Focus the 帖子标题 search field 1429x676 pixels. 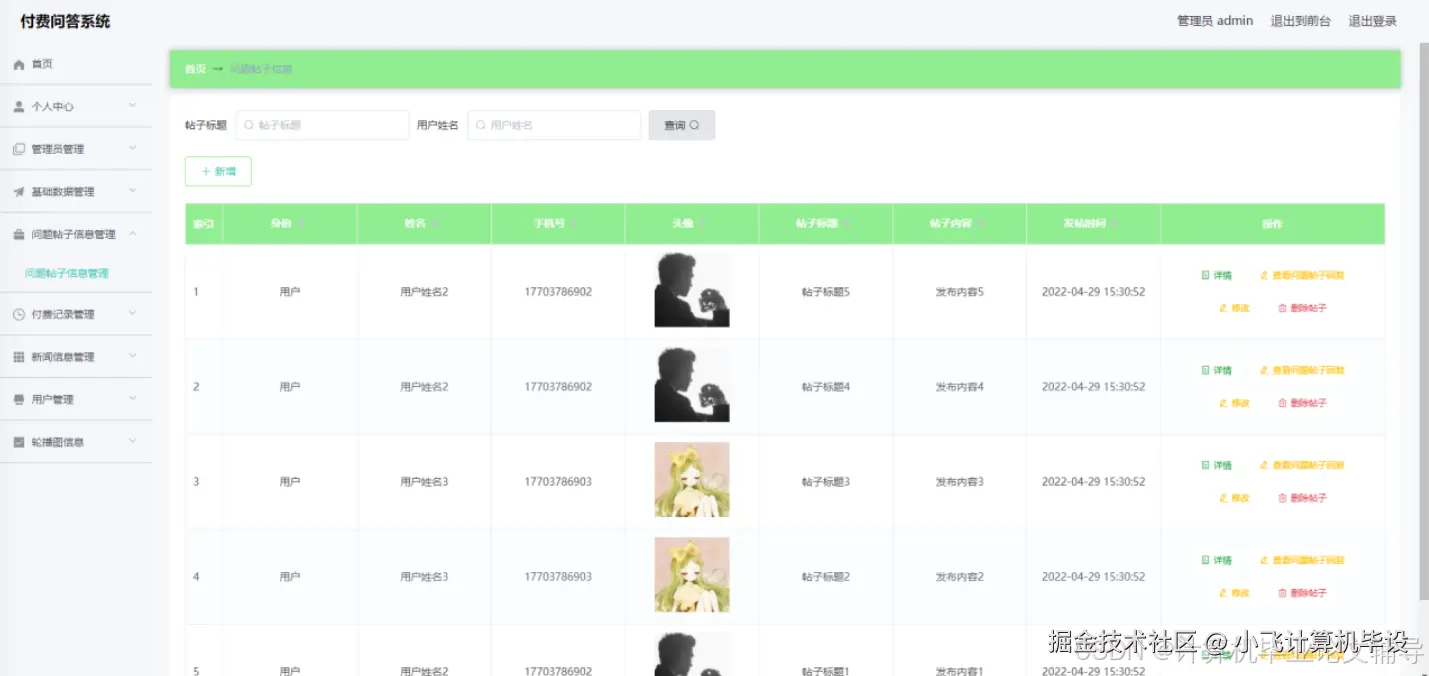322,125
